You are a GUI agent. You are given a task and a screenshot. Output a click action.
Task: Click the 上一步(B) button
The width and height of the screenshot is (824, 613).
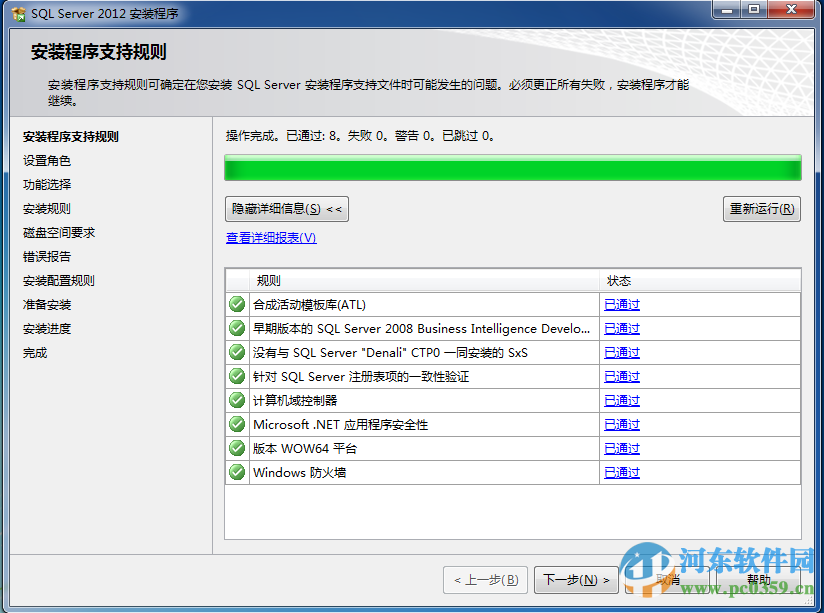[485, 579]
